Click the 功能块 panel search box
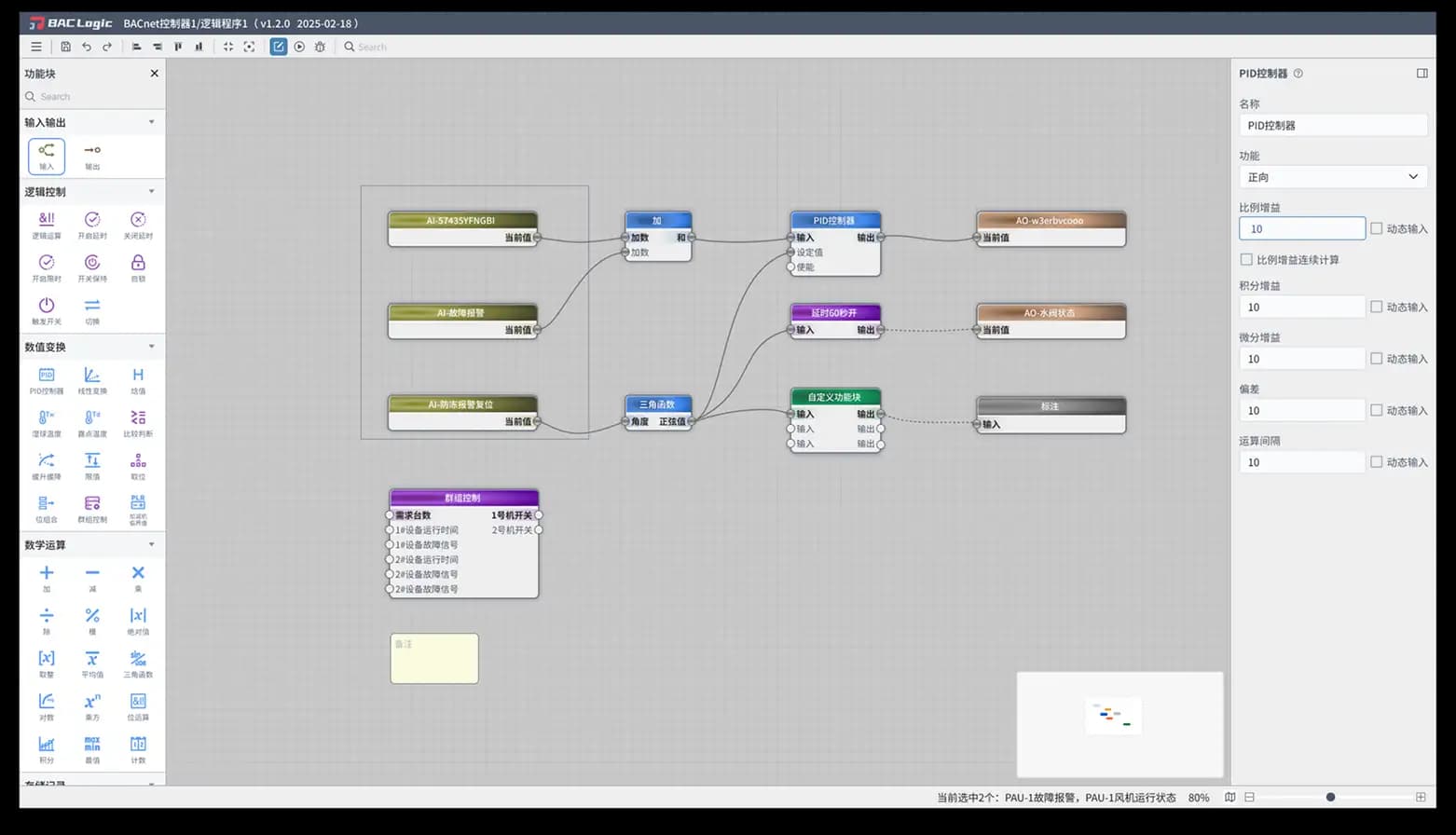Viewport: 1456px width, 835px height. click(x=92, y=97)
